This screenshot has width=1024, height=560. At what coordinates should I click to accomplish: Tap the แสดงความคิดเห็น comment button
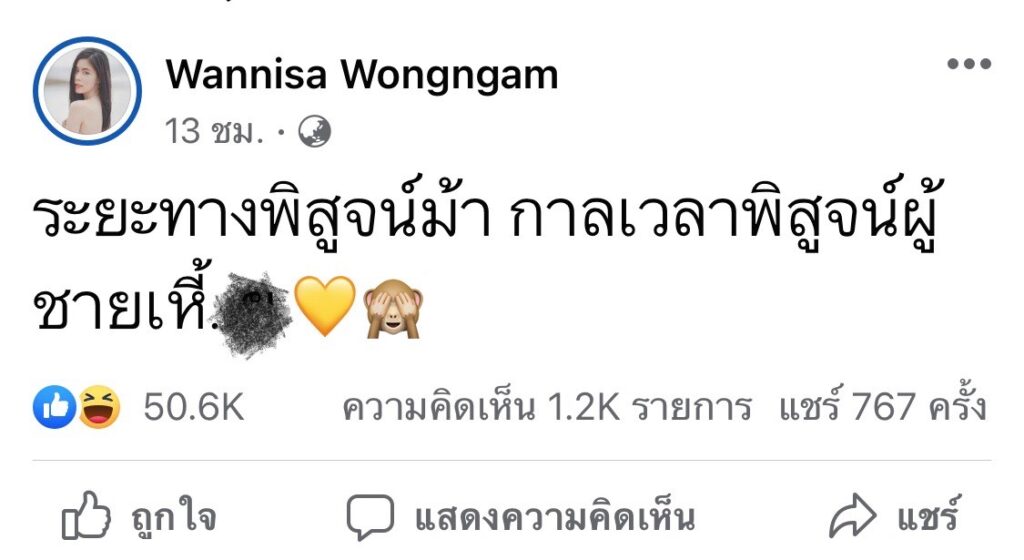coord(555,518)
